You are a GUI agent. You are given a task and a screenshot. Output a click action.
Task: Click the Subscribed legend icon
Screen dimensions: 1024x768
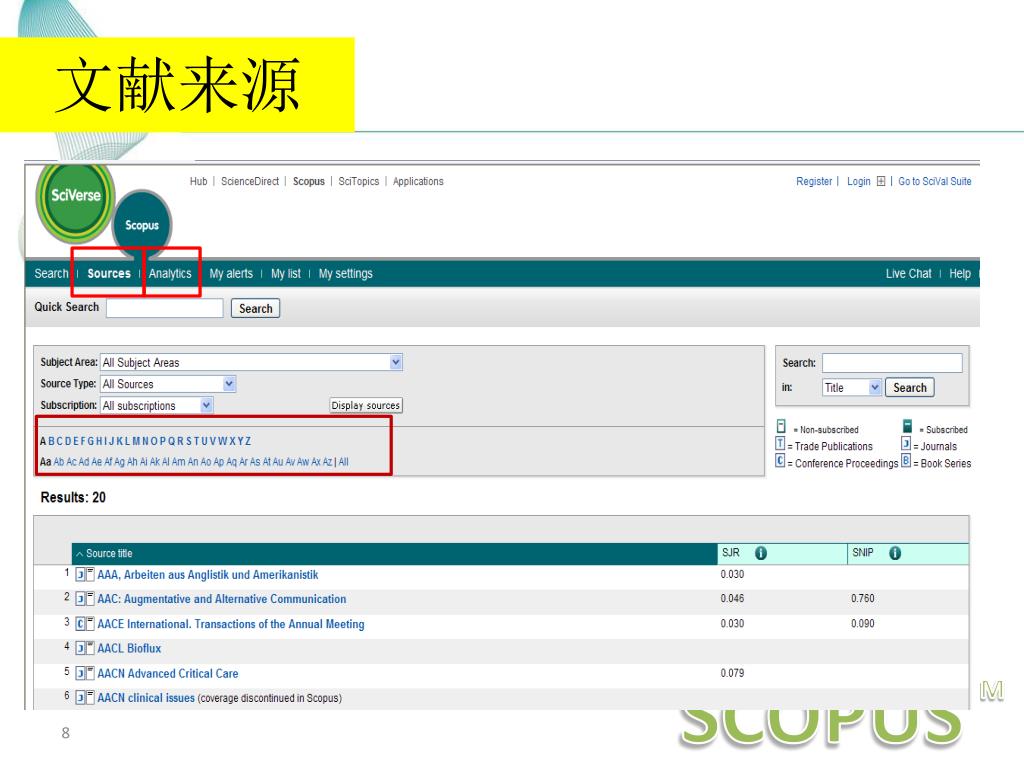point(907,426)
